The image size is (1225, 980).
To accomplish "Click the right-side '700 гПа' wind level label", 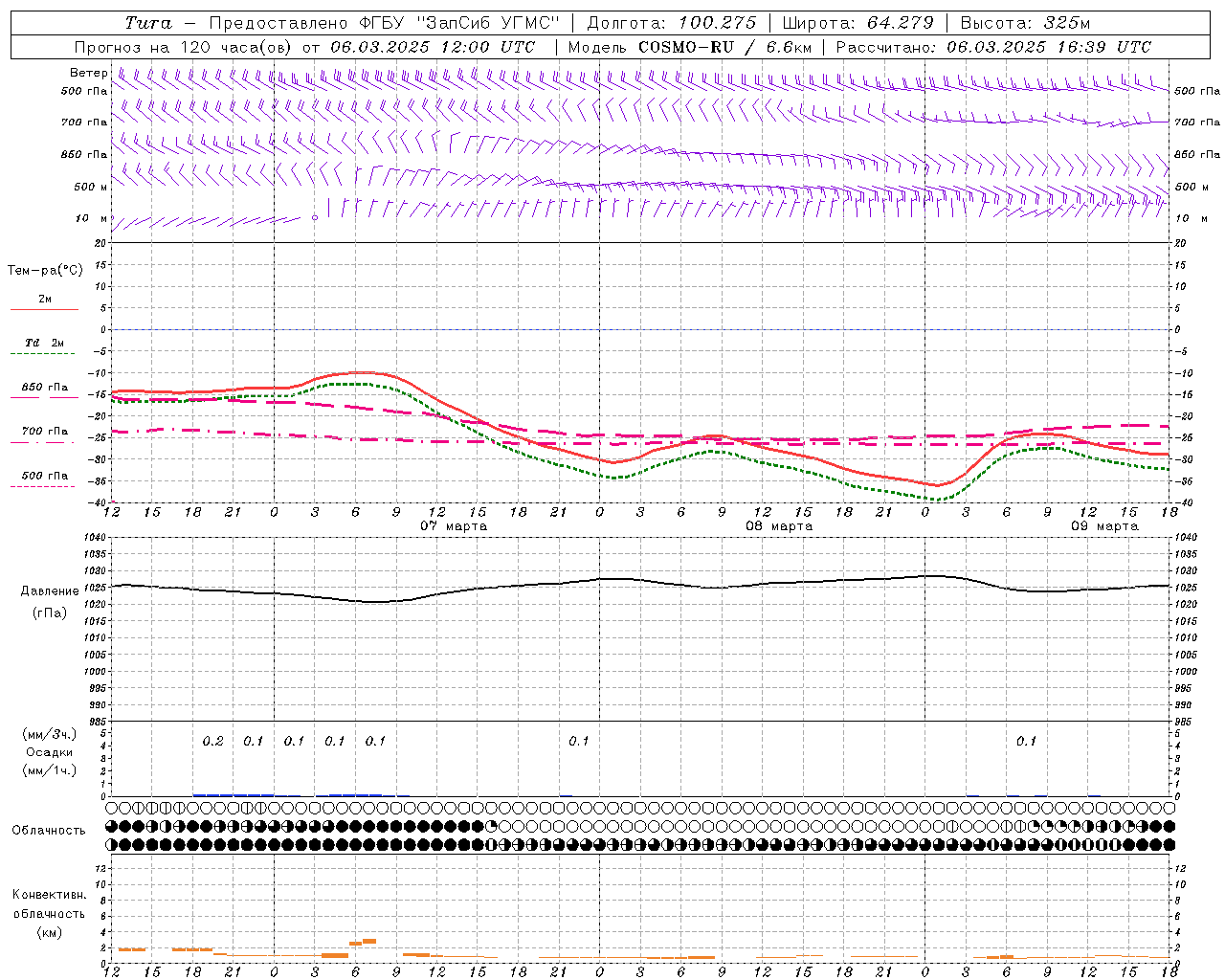I will click(x=1197, y=122).
